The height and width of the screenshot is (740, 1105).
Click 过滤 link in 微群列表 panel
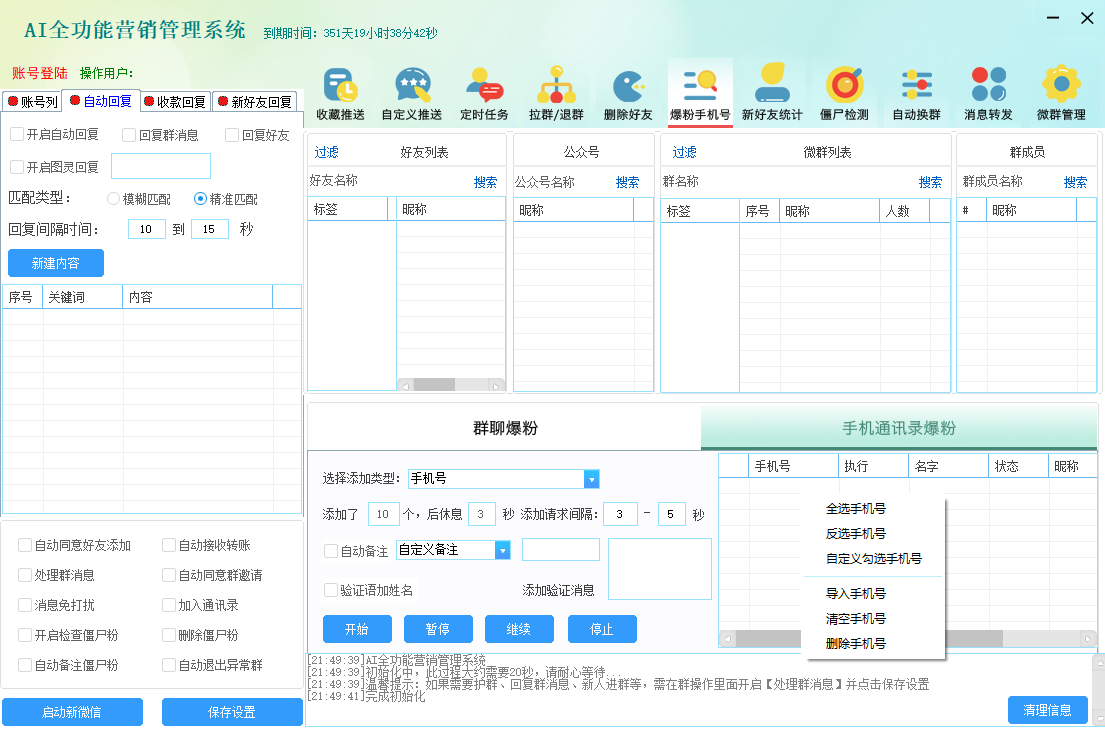click(x=684, y=152)
